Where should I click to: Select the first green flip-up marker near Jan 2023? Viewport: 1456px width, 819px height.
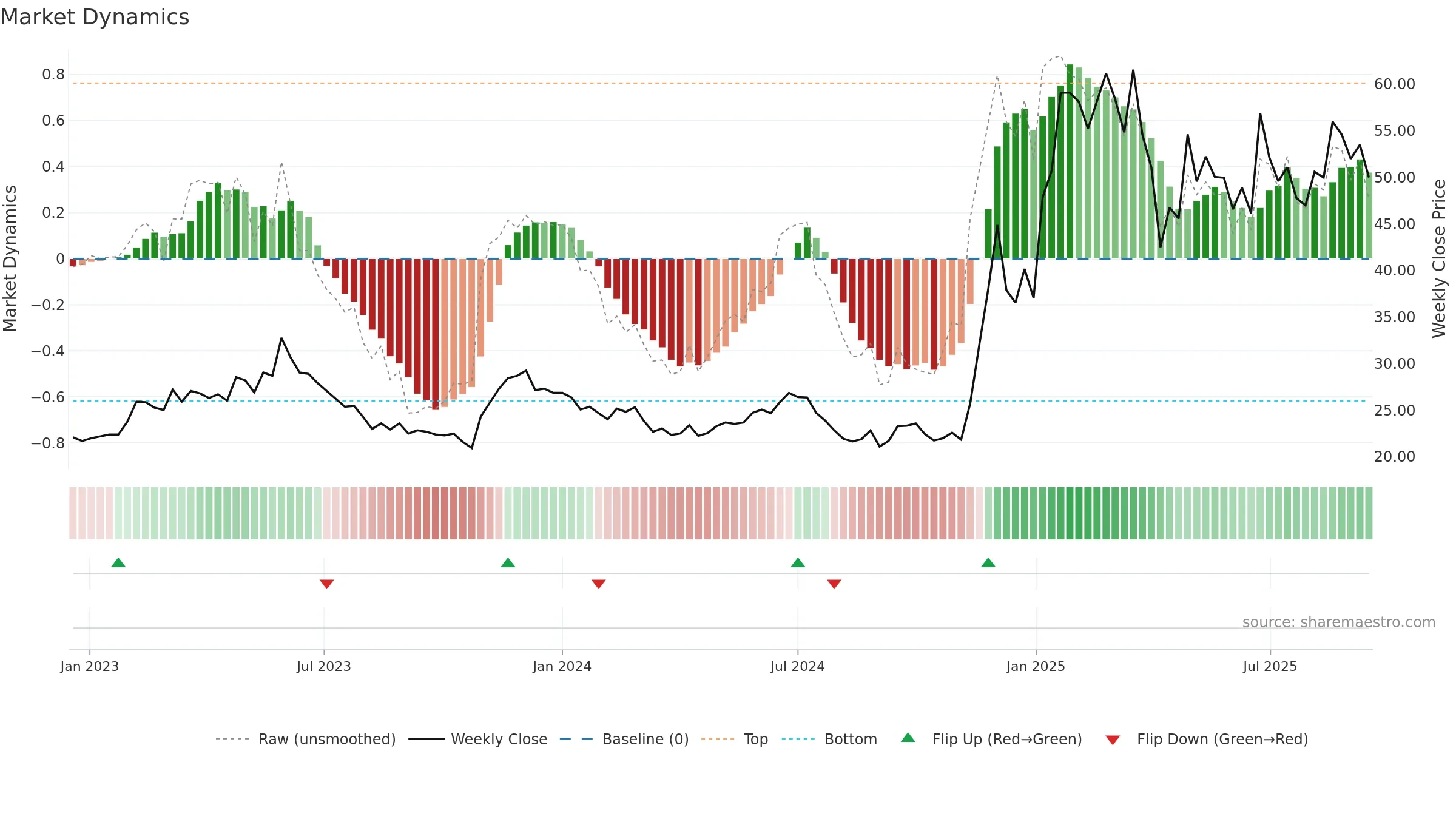click(118, 562)
